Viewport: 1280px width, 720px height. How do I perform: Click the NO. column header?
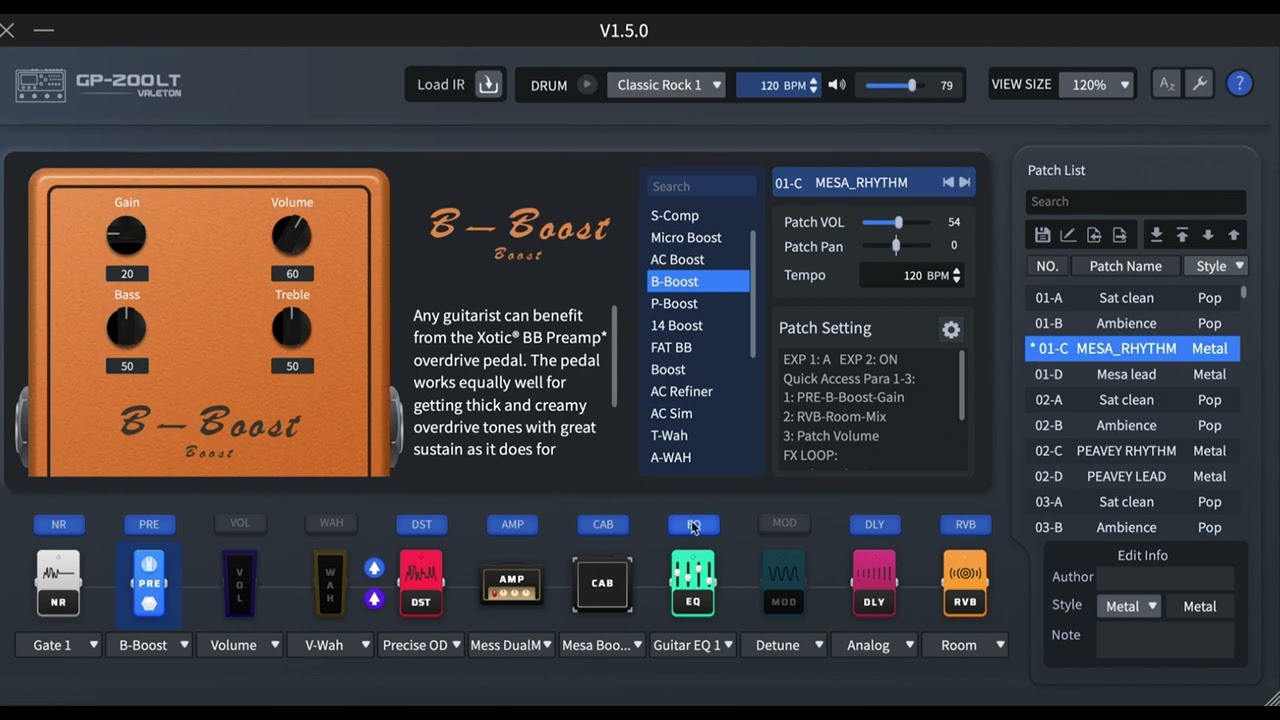1047,266
